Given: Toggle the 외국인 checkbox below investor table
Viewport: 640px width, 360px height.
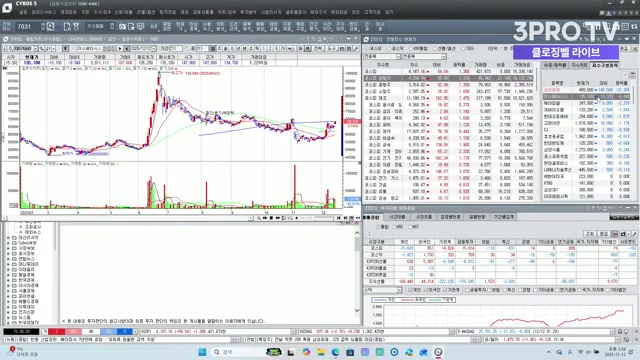Looking at the screenshot, I should pos(426,290).
